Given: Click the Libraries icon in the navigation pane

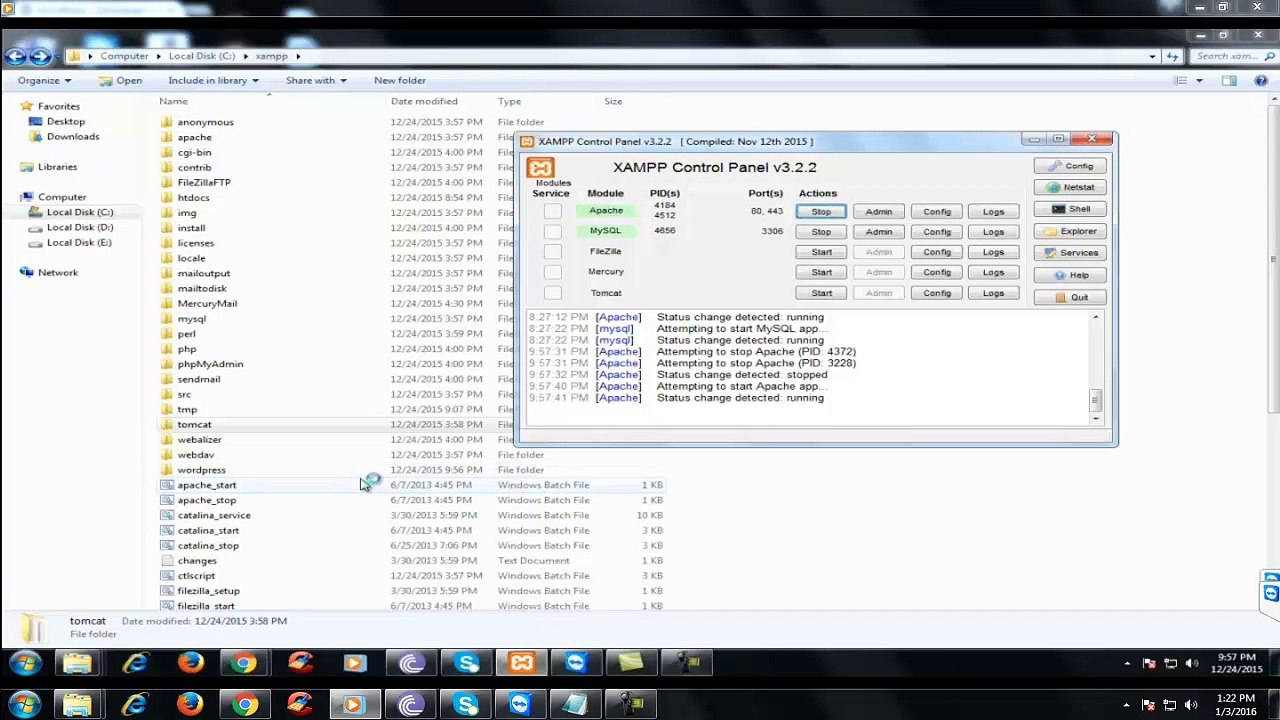Looking at the screenshot, I should click(x=26, y=167).
